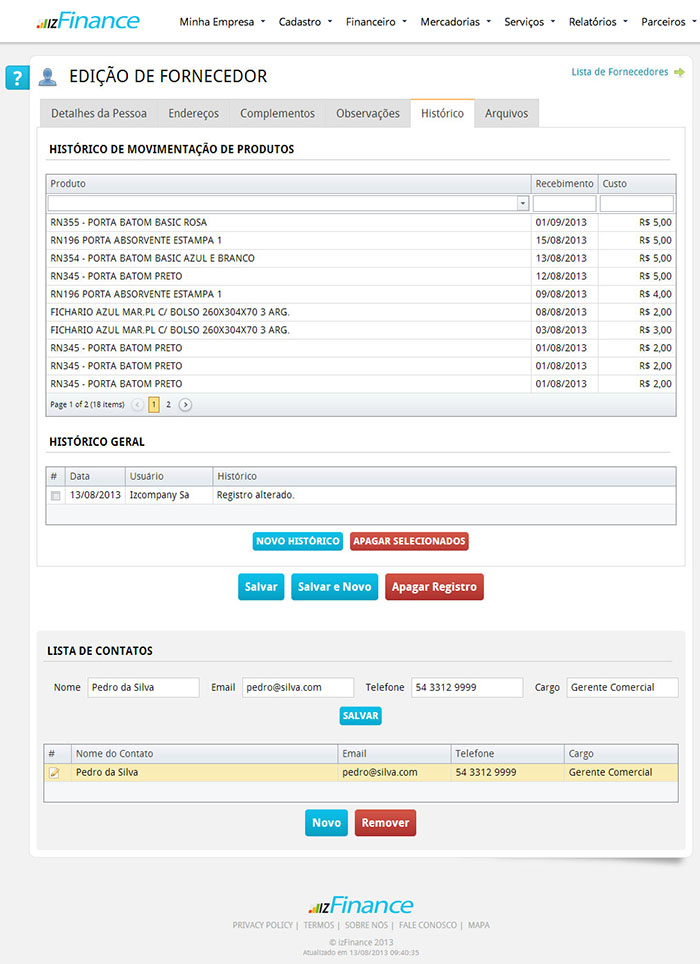The width and height of the screenshot is (700, 964).
Task: Expand the Financeiro menu
Action: 376,21
